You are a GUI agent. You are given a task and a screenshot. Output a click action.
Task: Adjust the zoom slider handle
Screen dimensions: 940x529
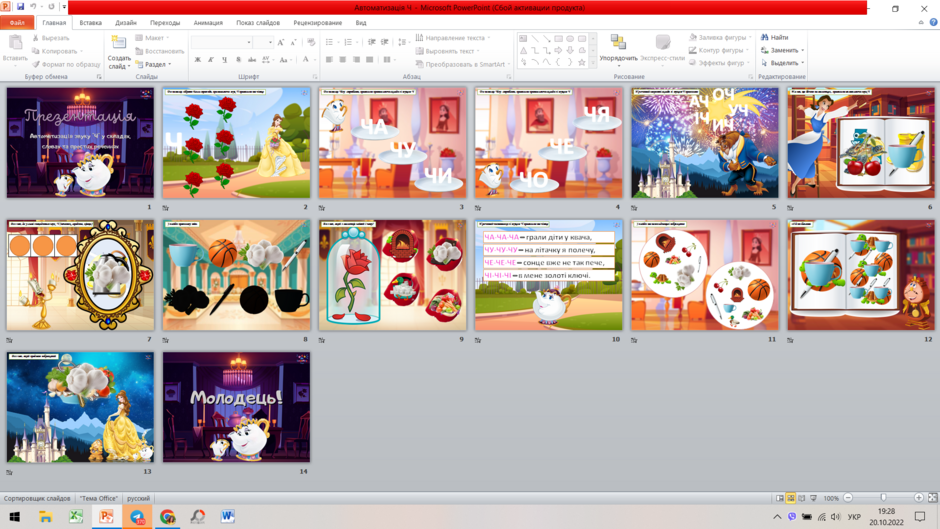pyautogui.click(x=883, y=498)
